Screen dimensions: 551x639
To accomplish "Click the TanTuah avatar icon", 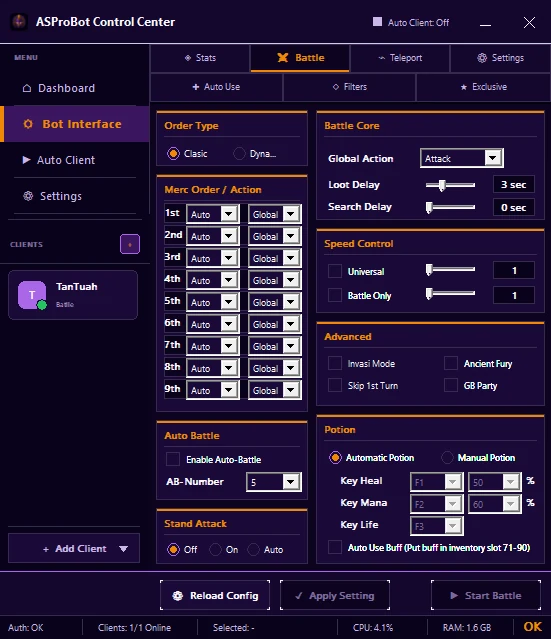I will click(x=32, y=295).
